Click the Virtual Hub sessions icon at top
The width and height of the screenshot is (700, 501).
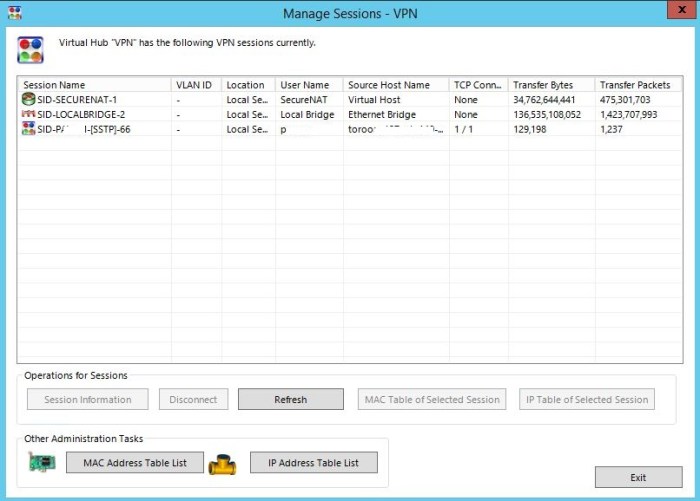(x=31, y=49)
